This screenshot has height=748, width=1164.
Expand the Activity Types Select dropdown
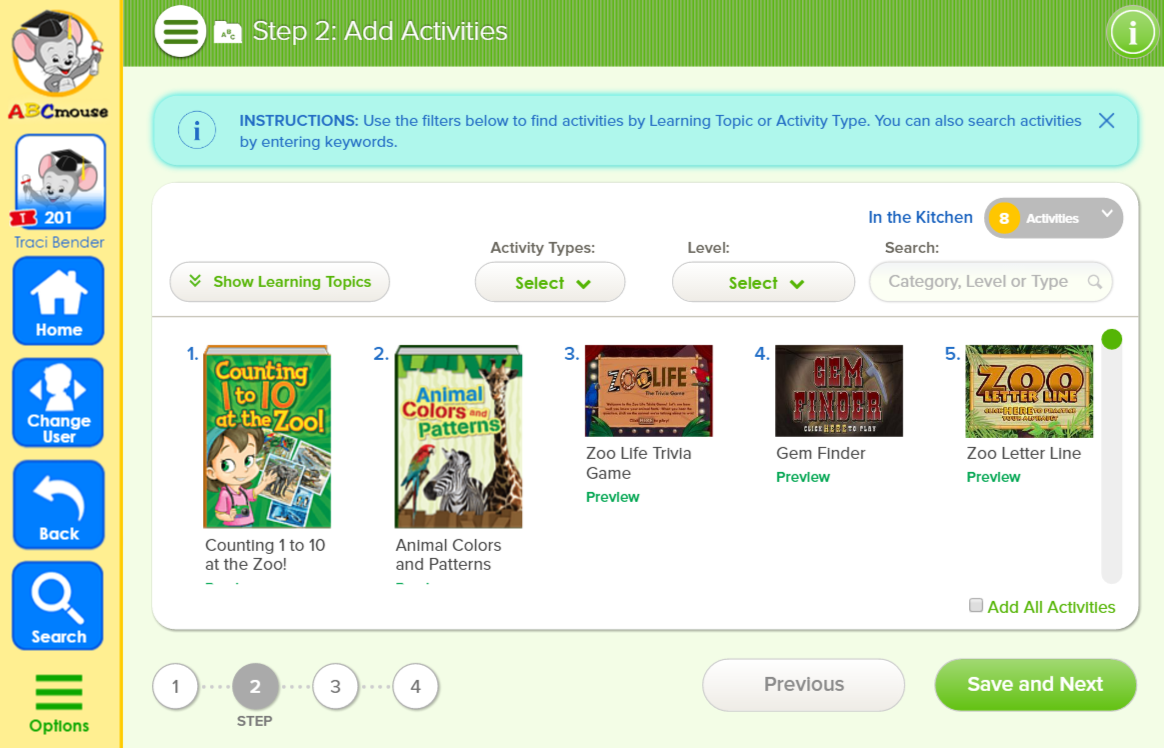coord(550,283)
